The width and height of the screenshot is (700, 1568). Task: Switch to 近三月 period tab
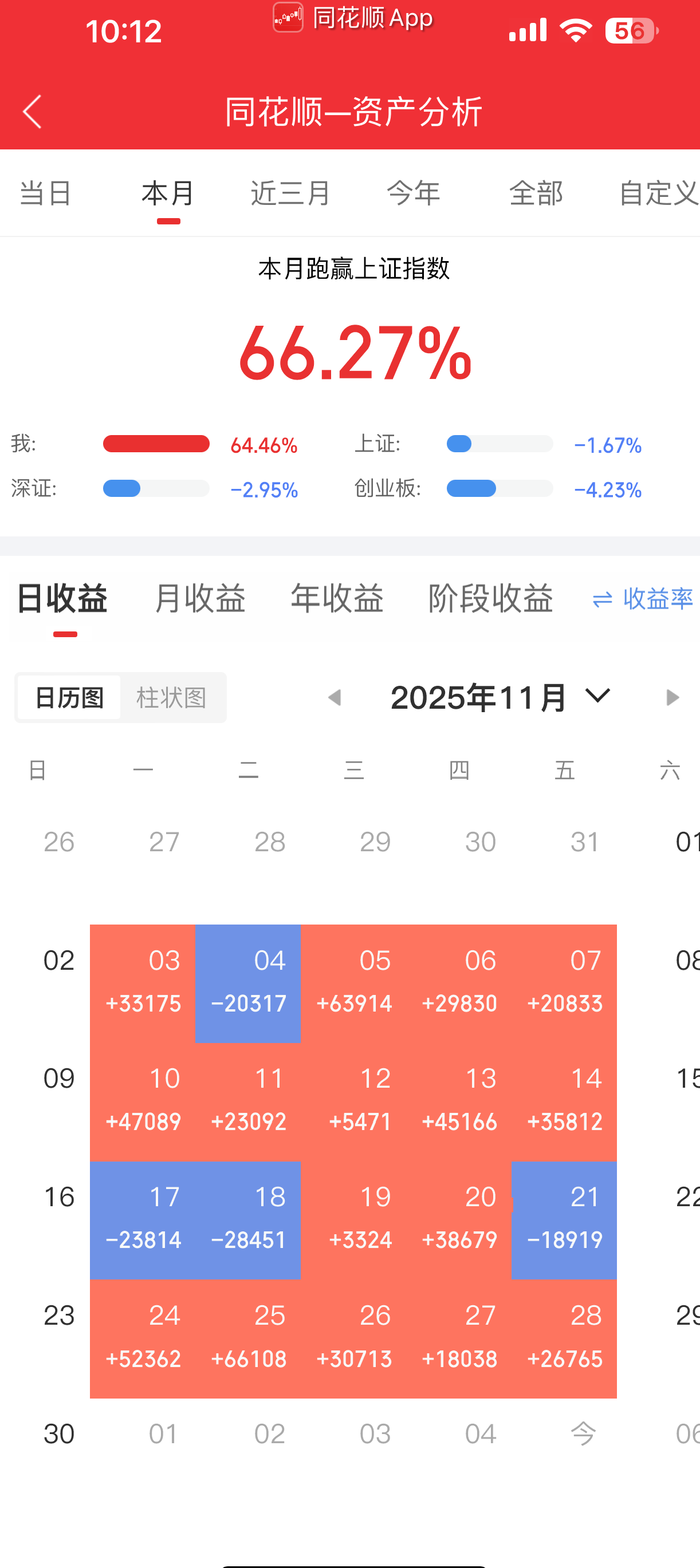coord(290,193)
